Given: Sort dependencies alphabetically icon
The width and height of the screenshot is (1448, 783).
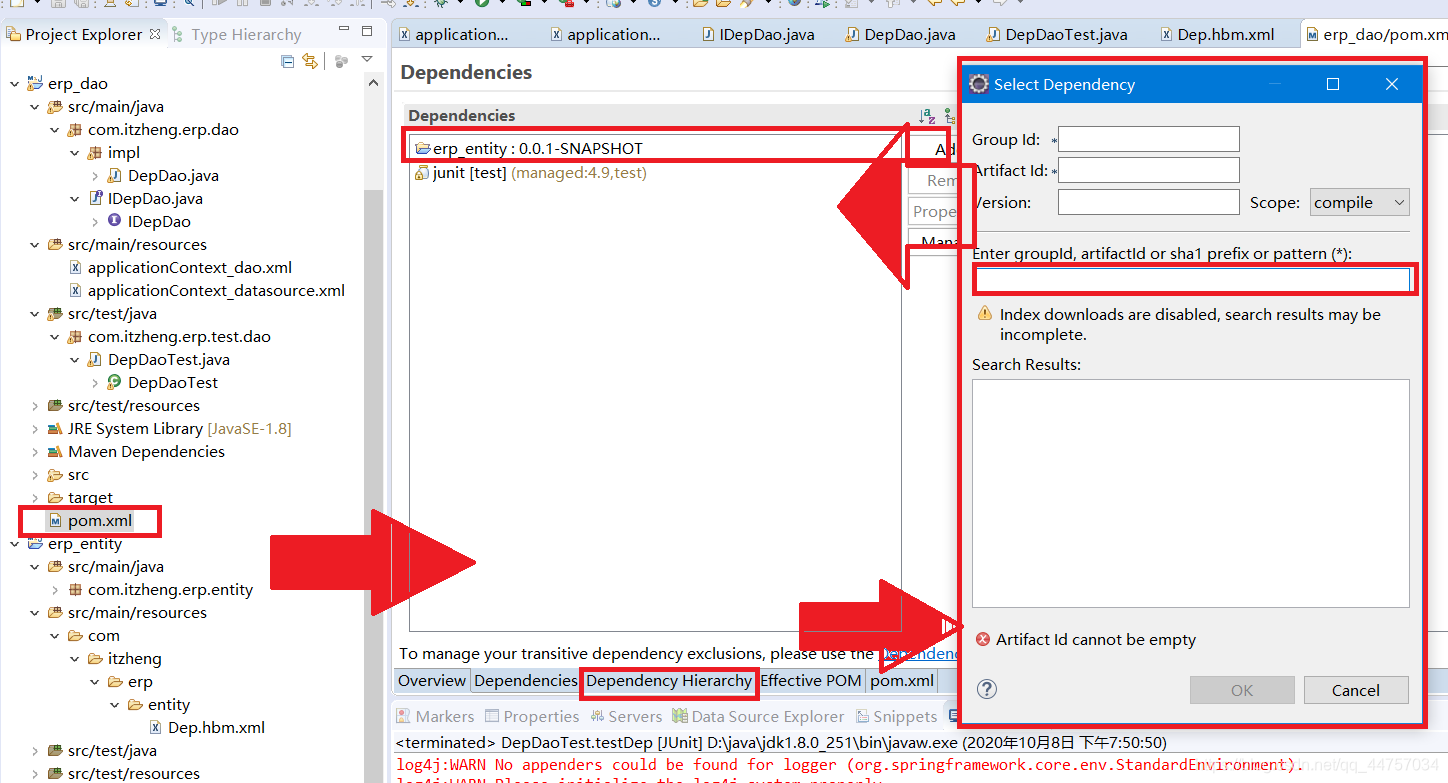Looking at the screenshot, I should pyautogui.click(x=927, y=116).
